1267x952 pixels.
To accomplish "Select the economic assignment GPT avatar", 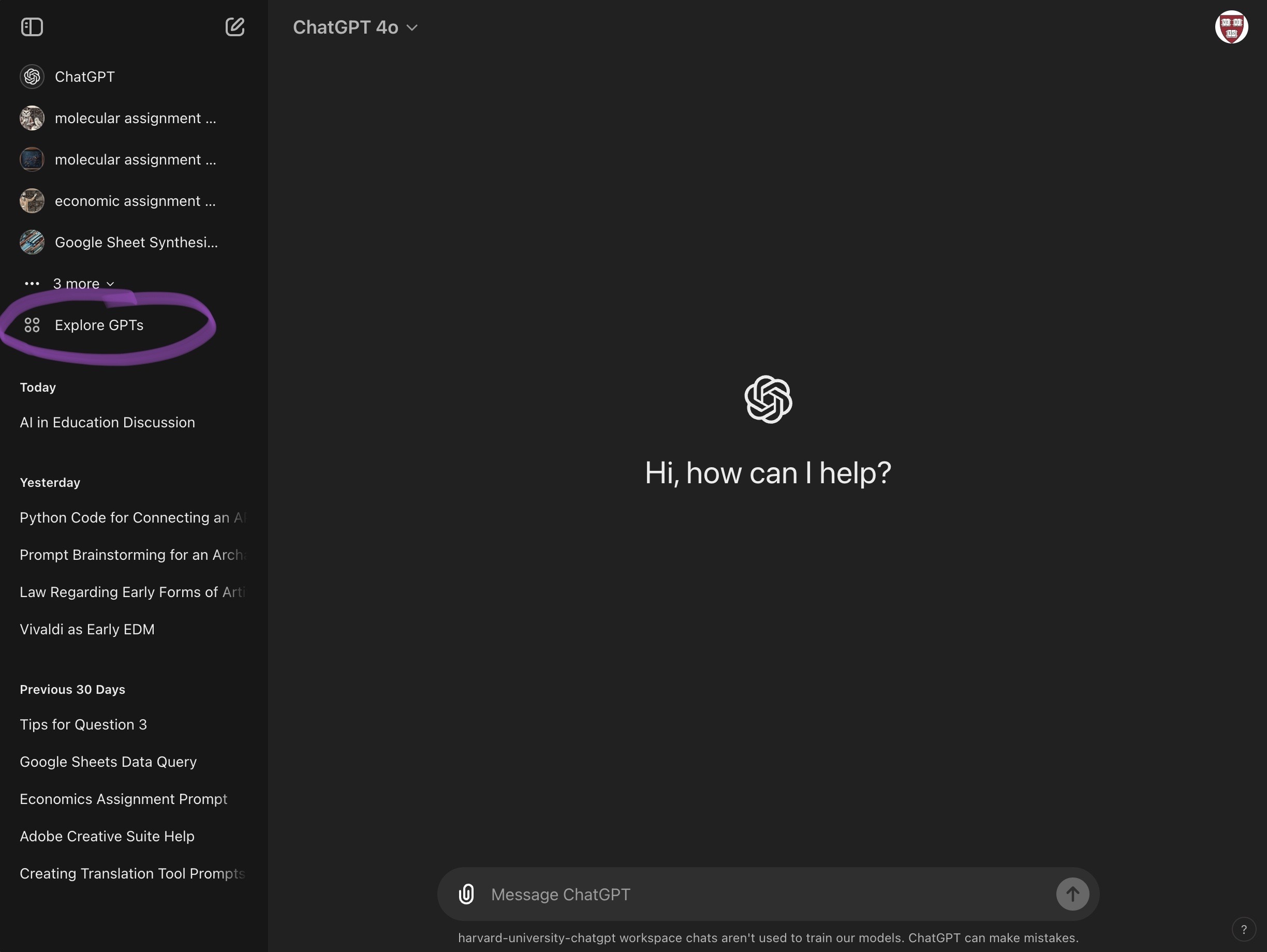I will [x=32, y=201].
